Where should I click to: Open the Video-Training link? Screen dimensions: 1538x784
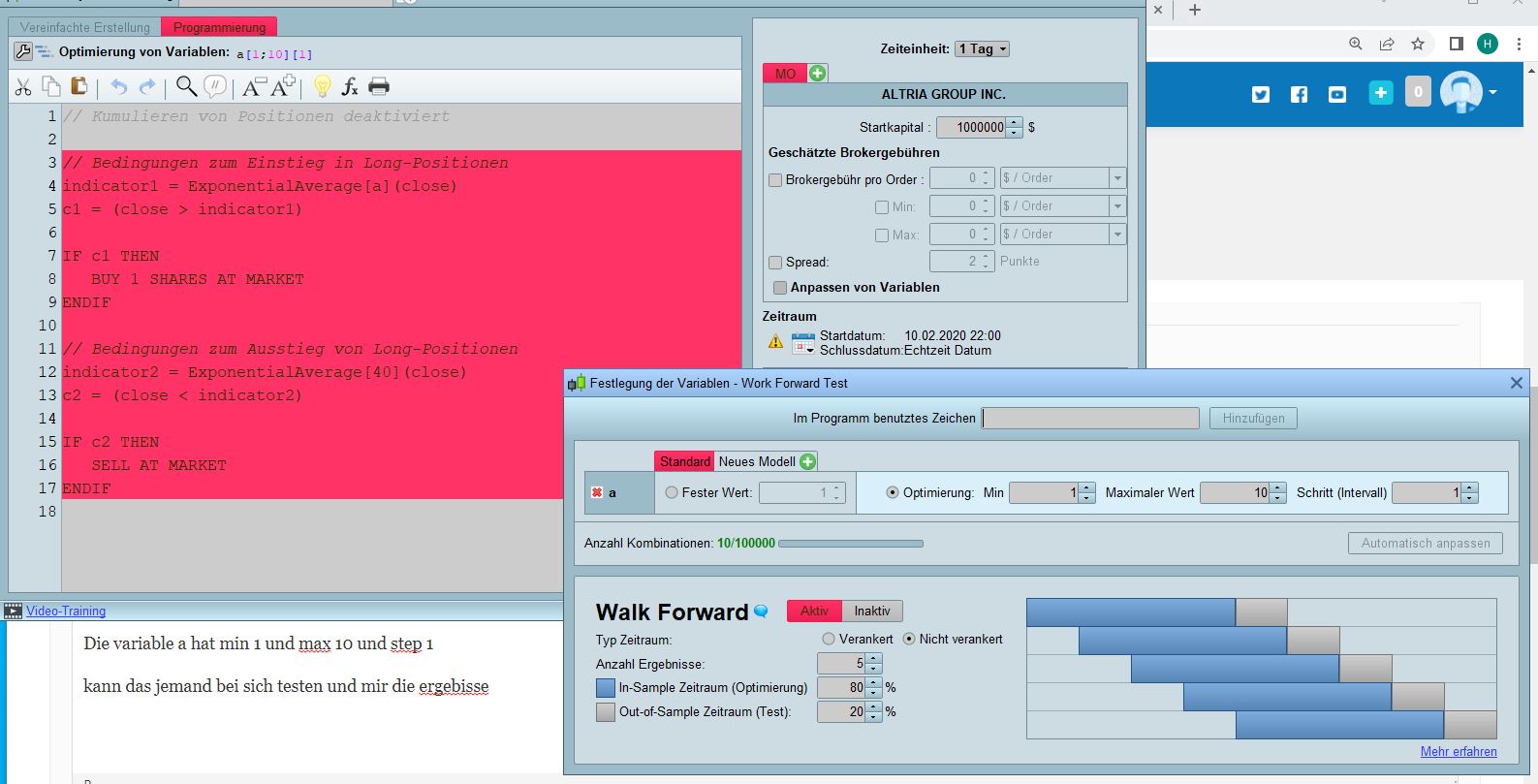point(66,611)
